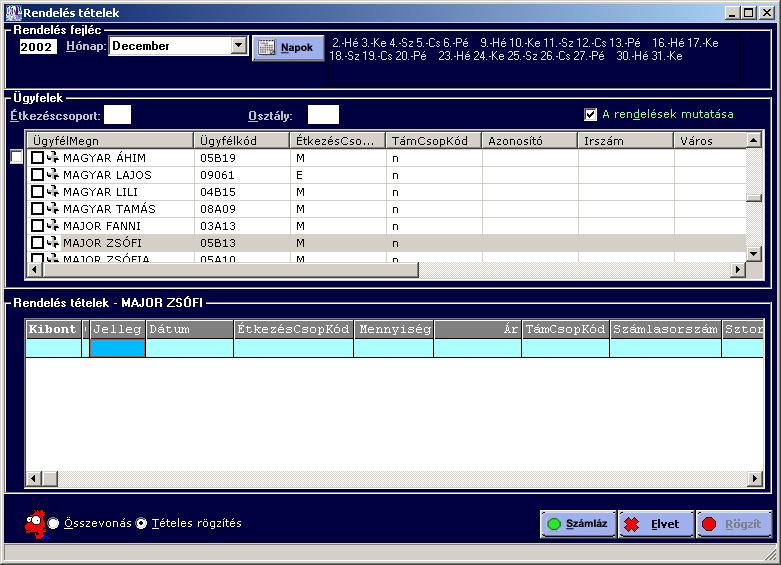Click the tree icon beside MAGYAR ÁHIM
The height and width of the screenshot is (565, 781).
point(52,158)
